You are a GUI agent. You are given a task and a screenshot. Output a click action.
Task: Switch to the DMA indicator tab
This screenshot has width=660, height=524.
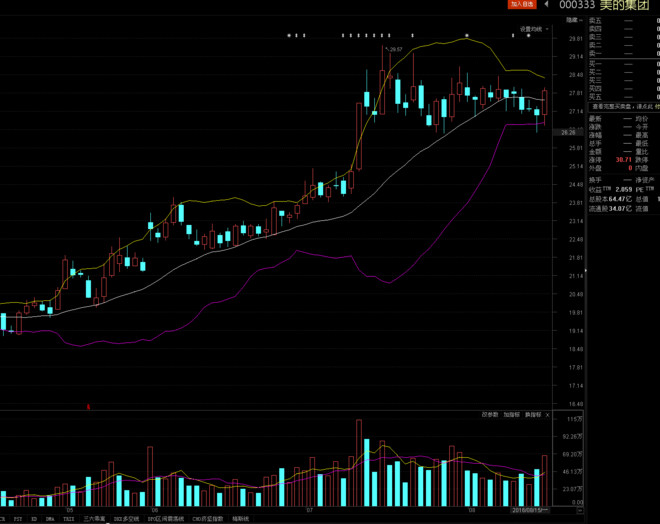point(50,519)
